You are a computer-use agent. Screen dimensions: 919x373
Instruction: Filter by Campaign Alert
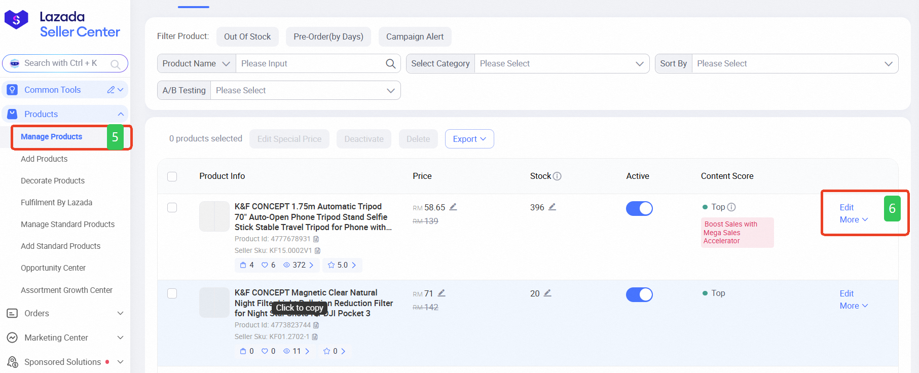click(415, 36)
